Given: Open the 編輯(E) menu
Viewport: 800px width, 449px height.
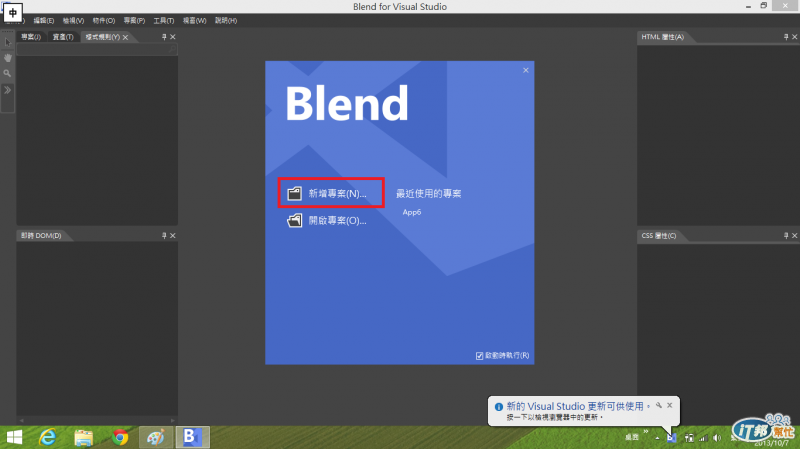Looking at the screenshot, I should pyautogui.click(x=43, y=20).
